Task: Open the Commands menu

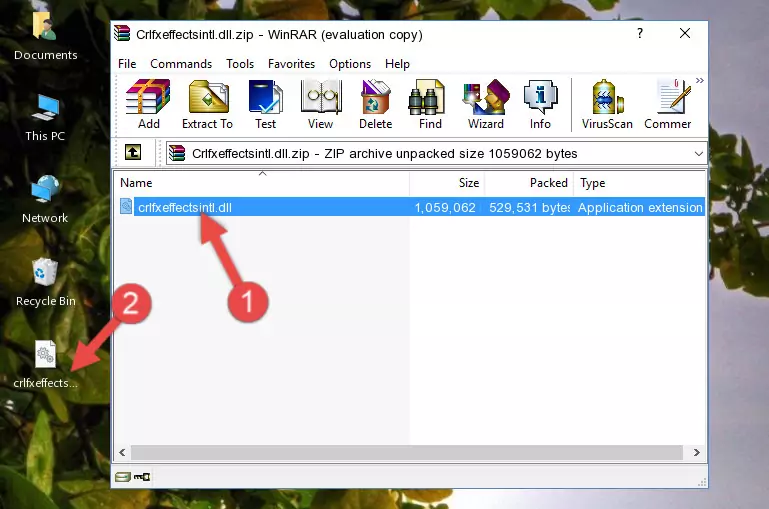Action: tap(181, 64)
